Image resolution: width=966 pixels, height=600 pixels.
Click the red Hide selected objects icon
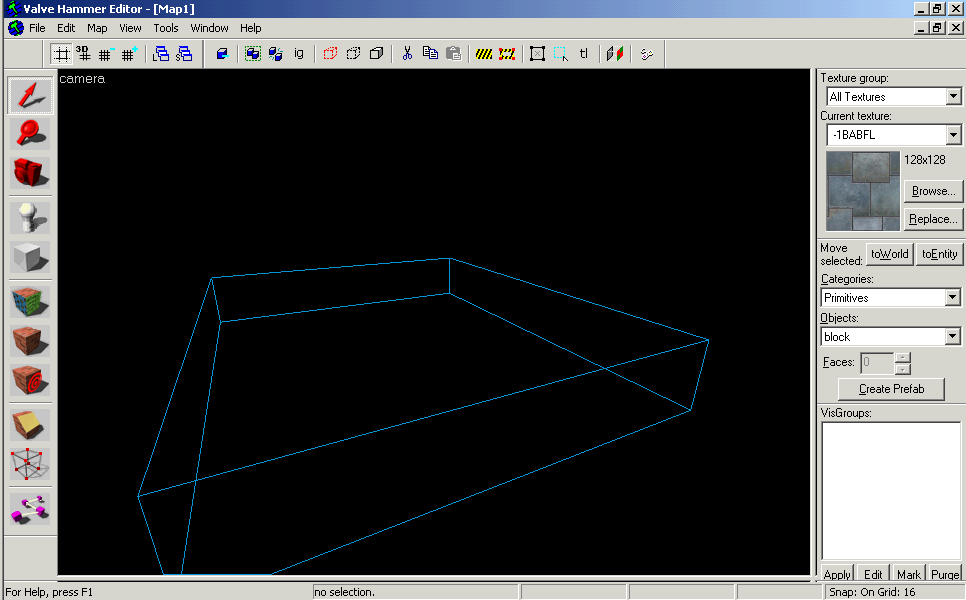tap(330, 54)
